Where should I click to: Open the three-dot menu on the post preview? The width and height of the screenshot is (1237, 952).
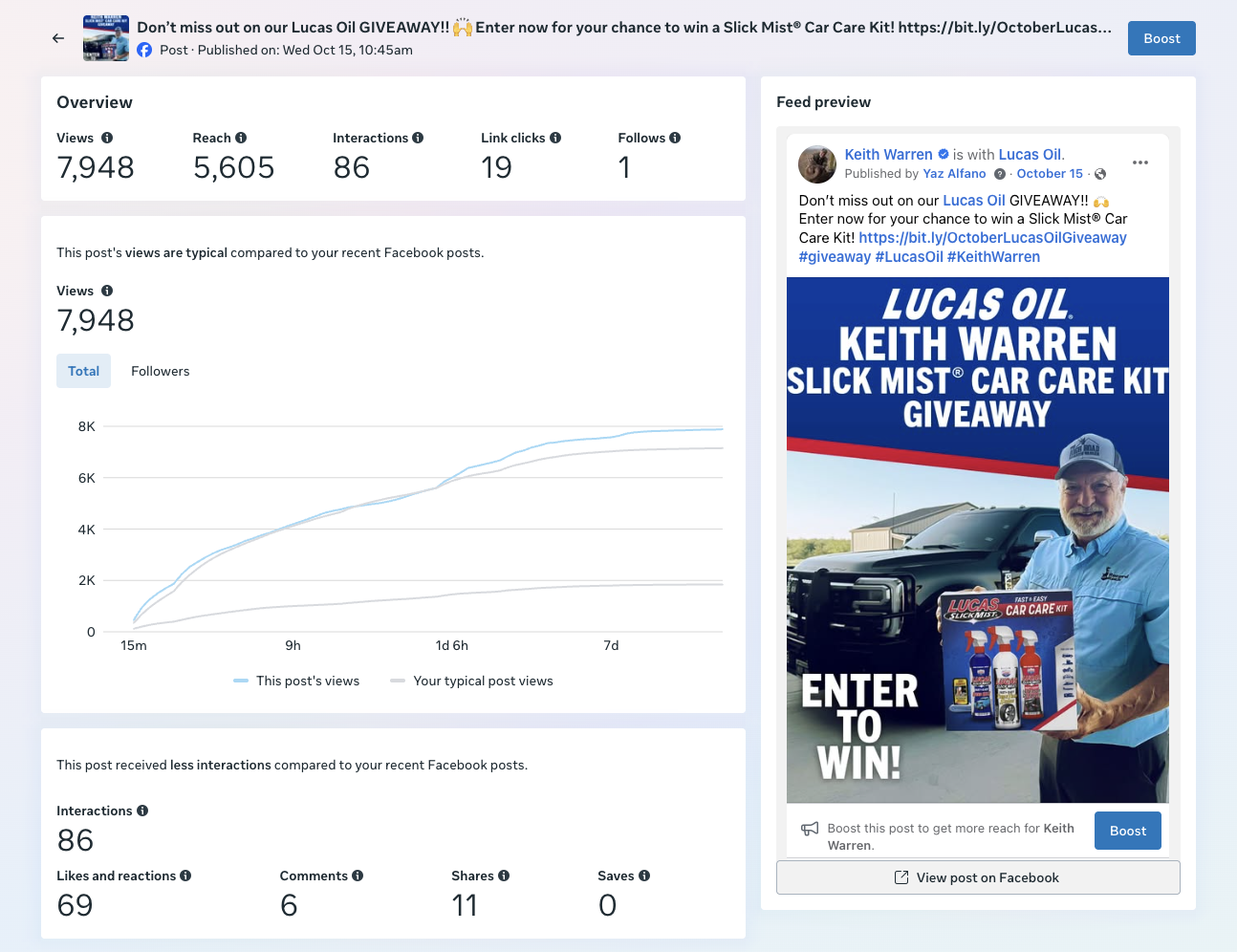pos(1140,162)
